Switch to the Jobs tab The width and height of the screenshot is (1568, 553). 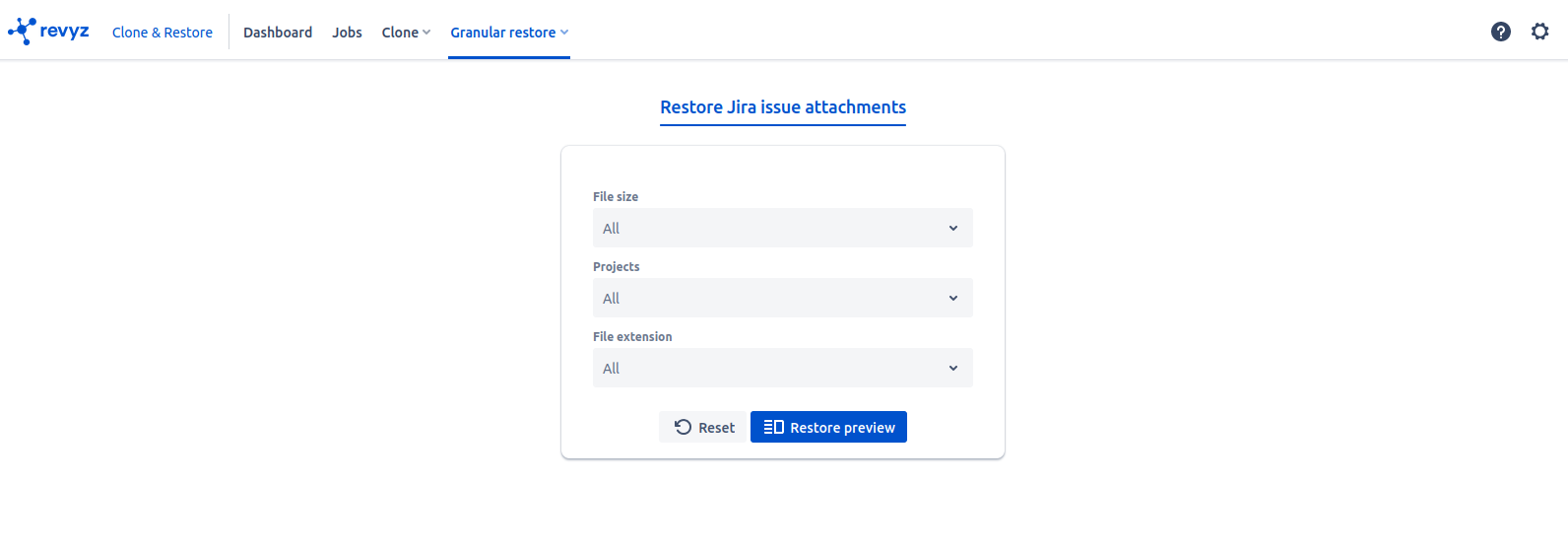pos(347,33)
